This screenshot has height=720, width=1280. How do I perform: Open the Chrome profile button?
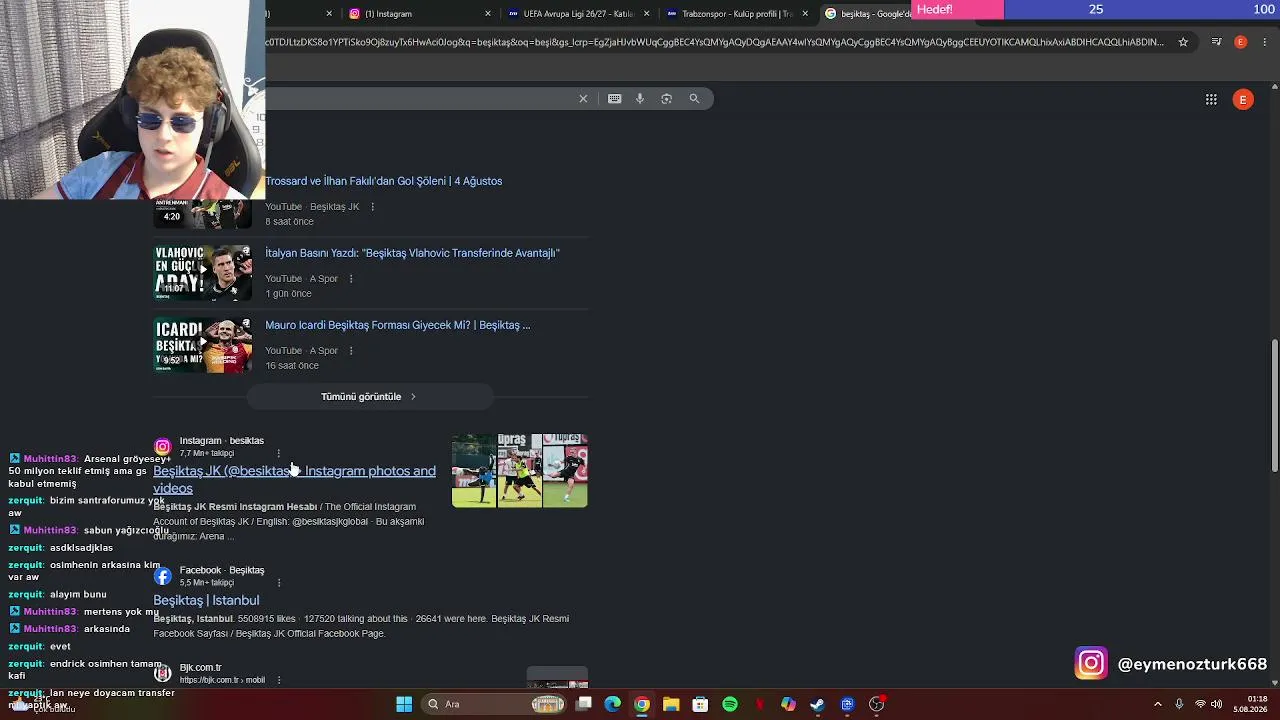(x=1241, y=42)
